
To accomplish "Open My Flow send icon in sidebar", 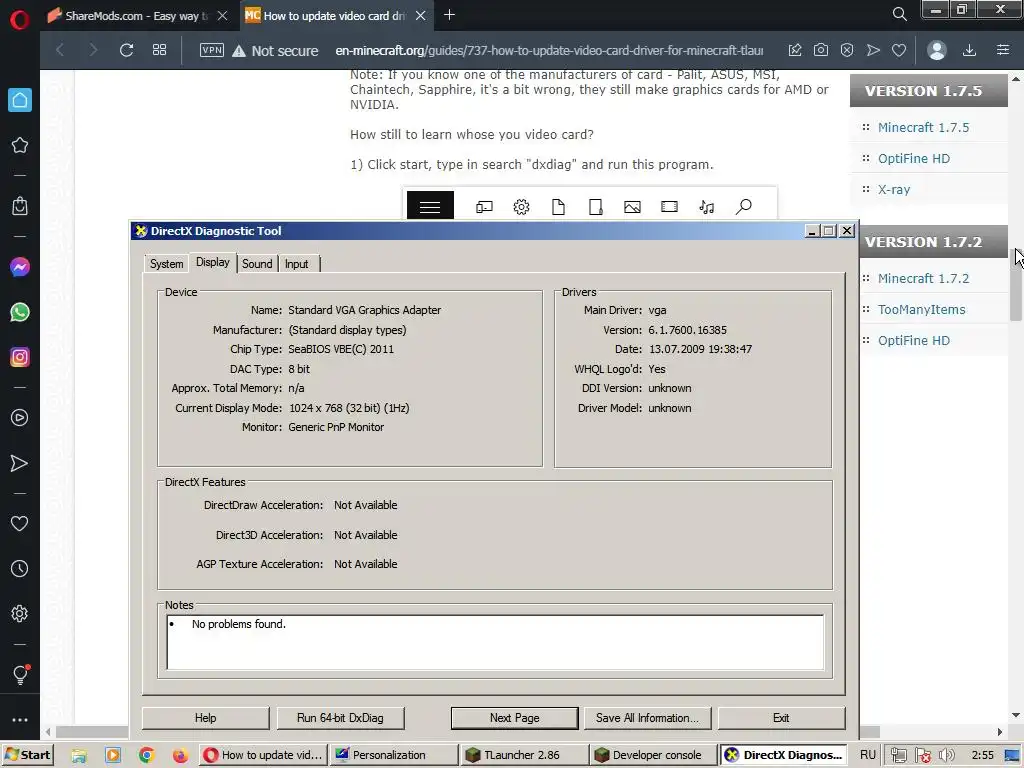I will tap(20, 463).
